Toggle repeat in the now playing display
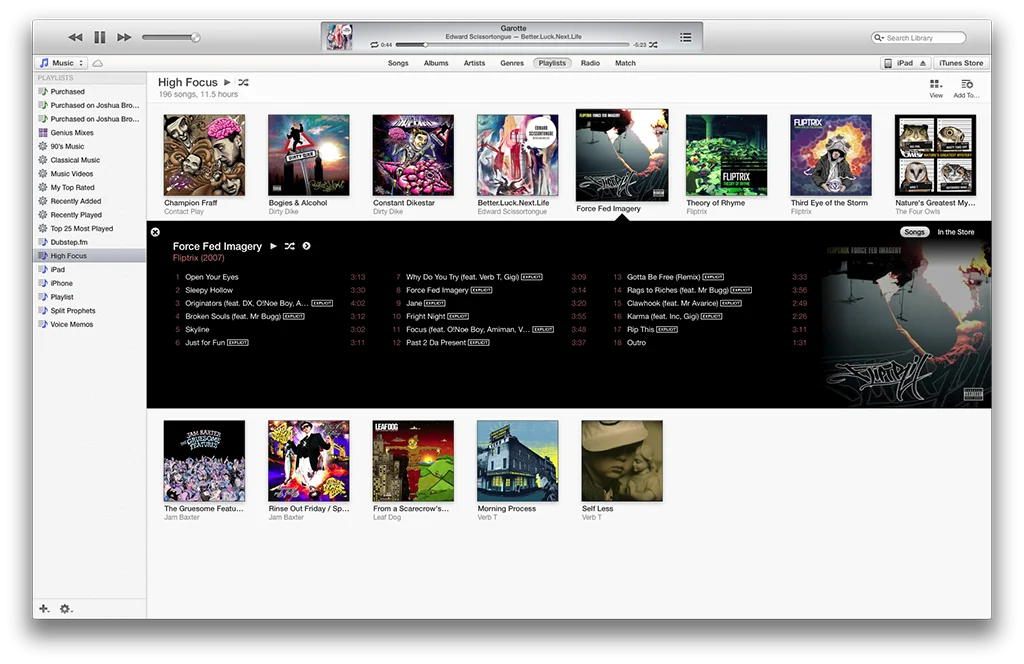 click(x=374, y=44)
